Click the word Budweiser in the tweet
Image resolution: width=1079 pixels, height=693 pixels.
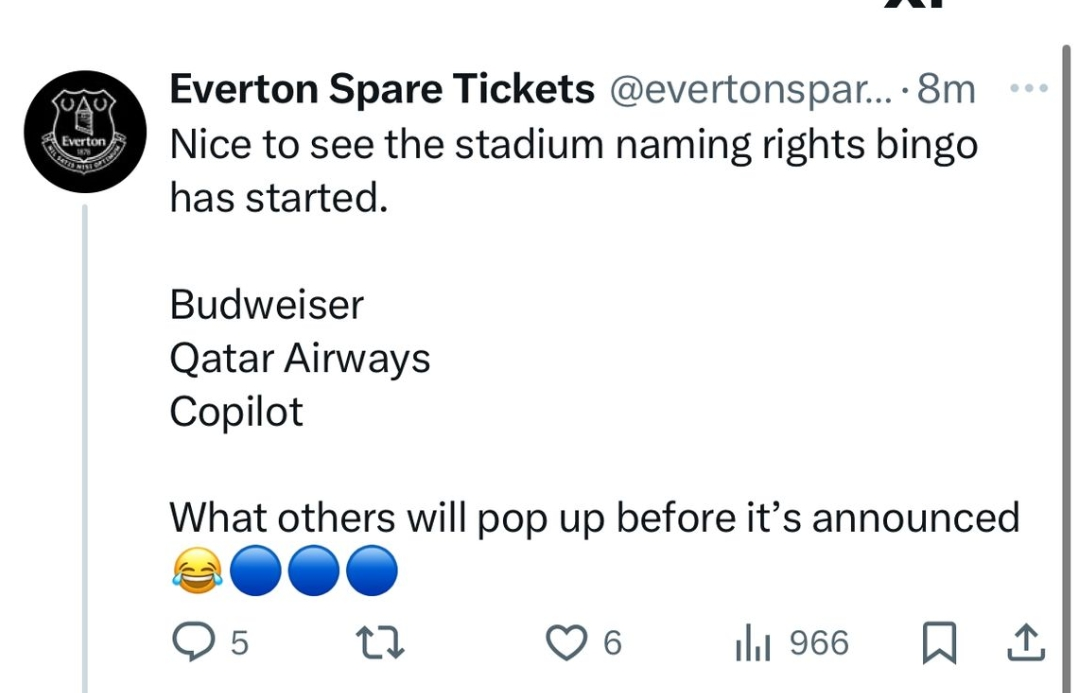[266, 305]
